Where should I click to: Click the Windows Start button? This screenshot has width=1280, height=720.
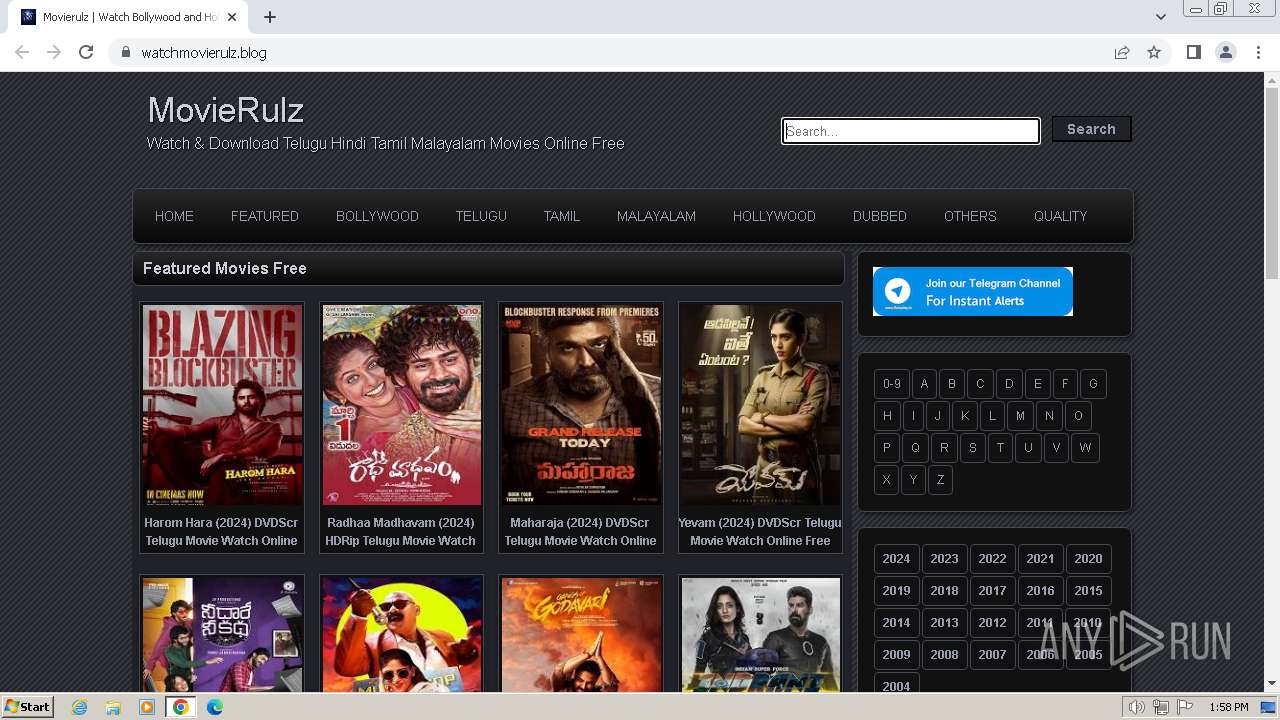[27, 707]
